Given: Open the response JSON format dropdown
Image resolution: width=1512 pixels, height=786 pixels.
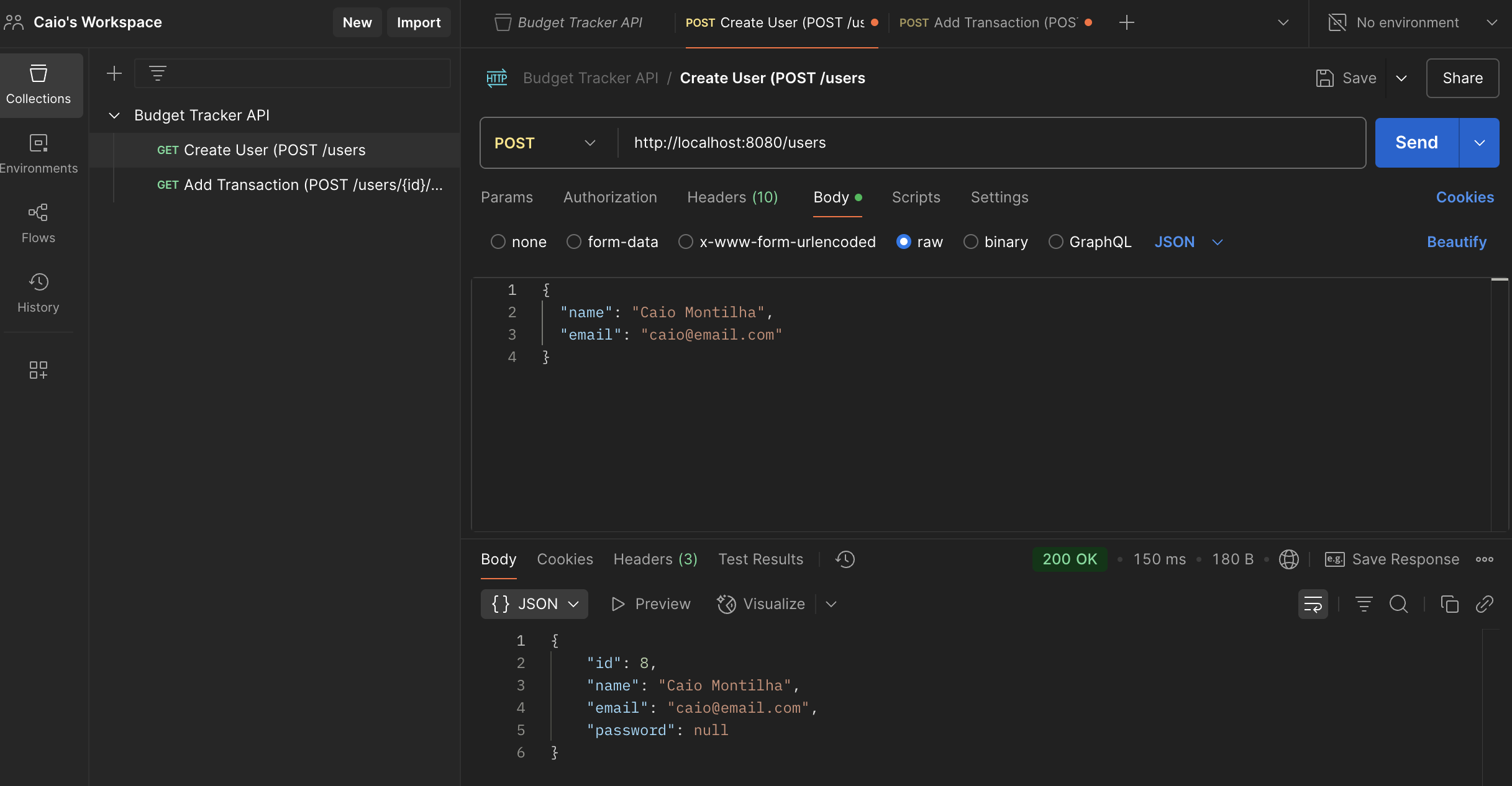Looking at the screenshot, I should click(534, 604).
